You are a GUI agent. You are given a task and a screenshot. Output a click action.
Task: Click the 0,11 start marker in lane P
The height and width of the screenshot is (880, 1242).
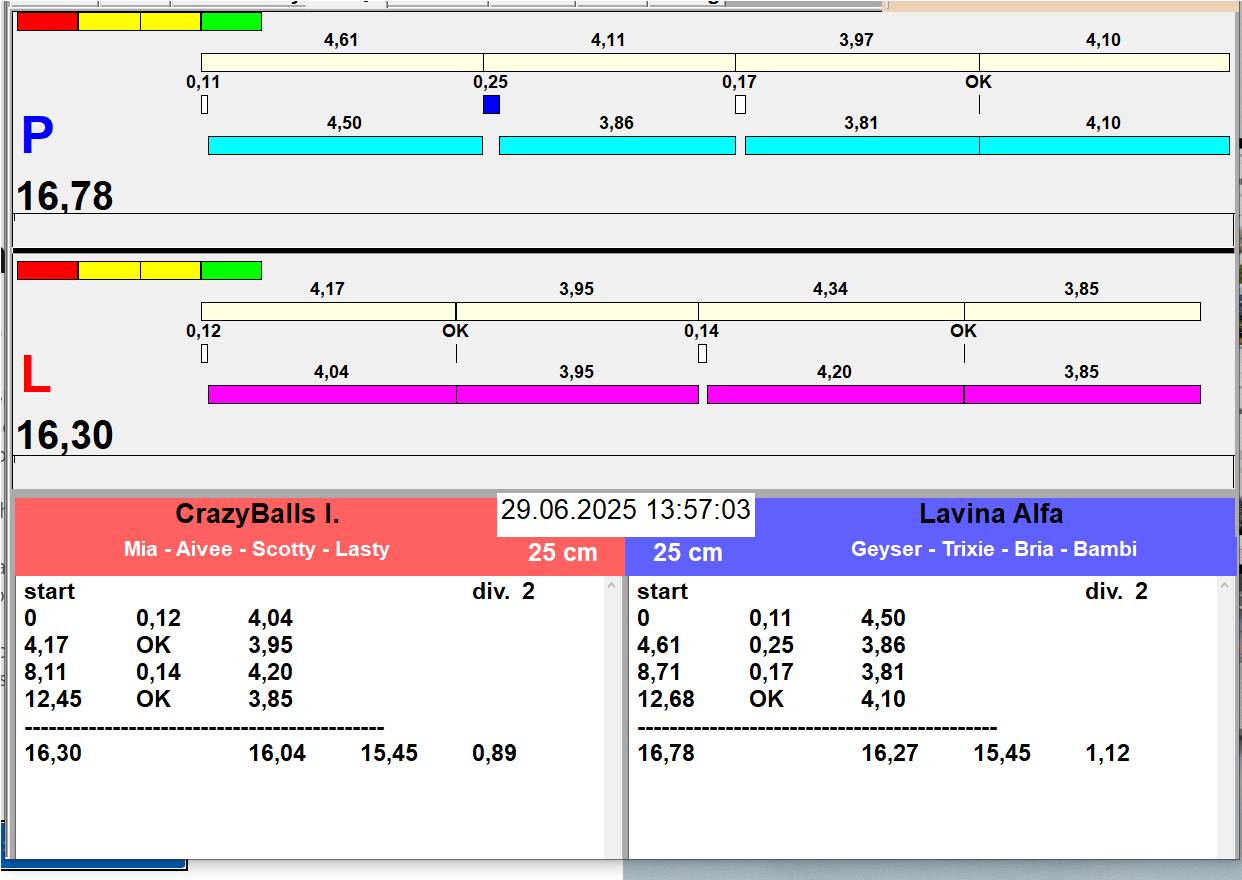(x=204, y=105)
